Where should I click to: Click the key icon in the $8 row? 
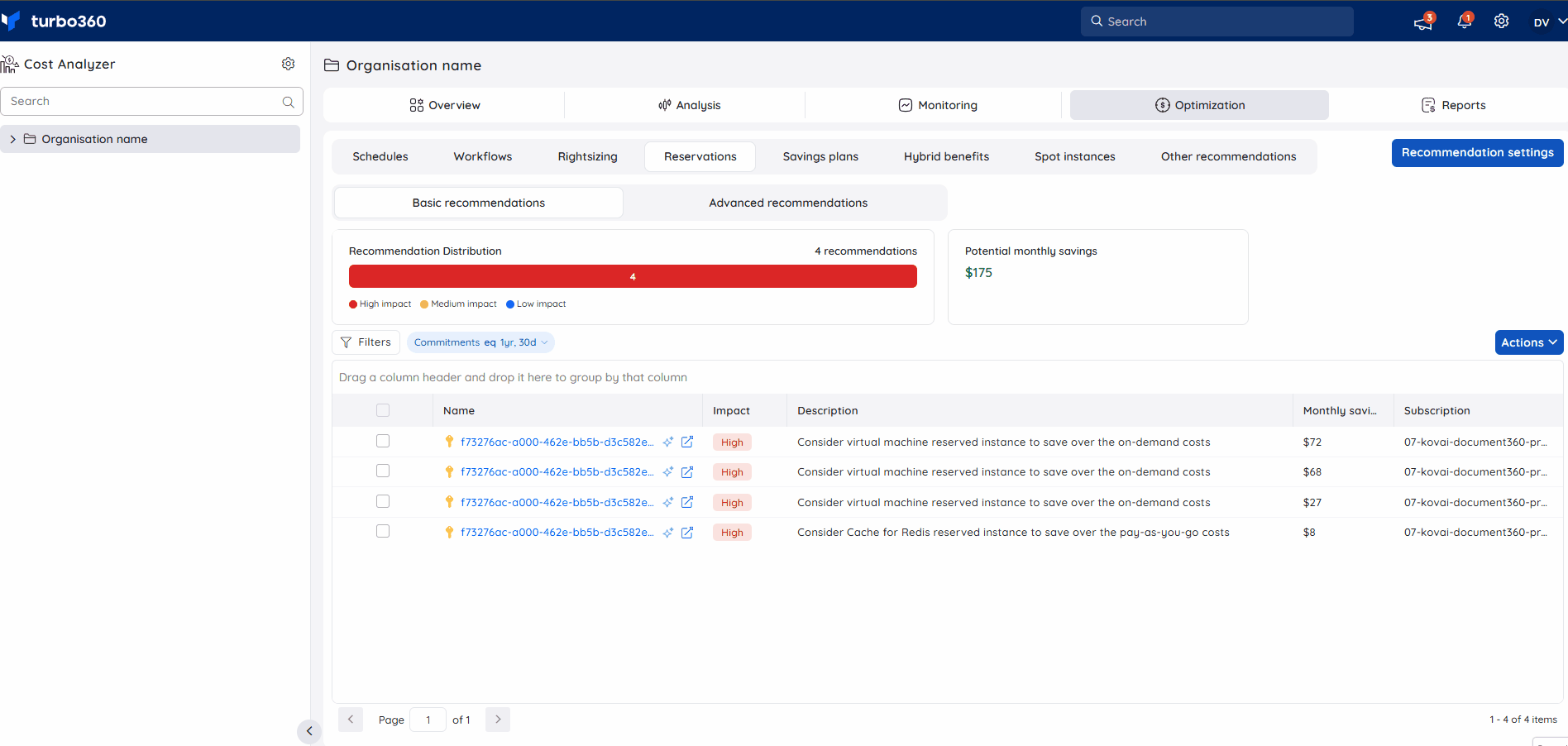[449, 533]
